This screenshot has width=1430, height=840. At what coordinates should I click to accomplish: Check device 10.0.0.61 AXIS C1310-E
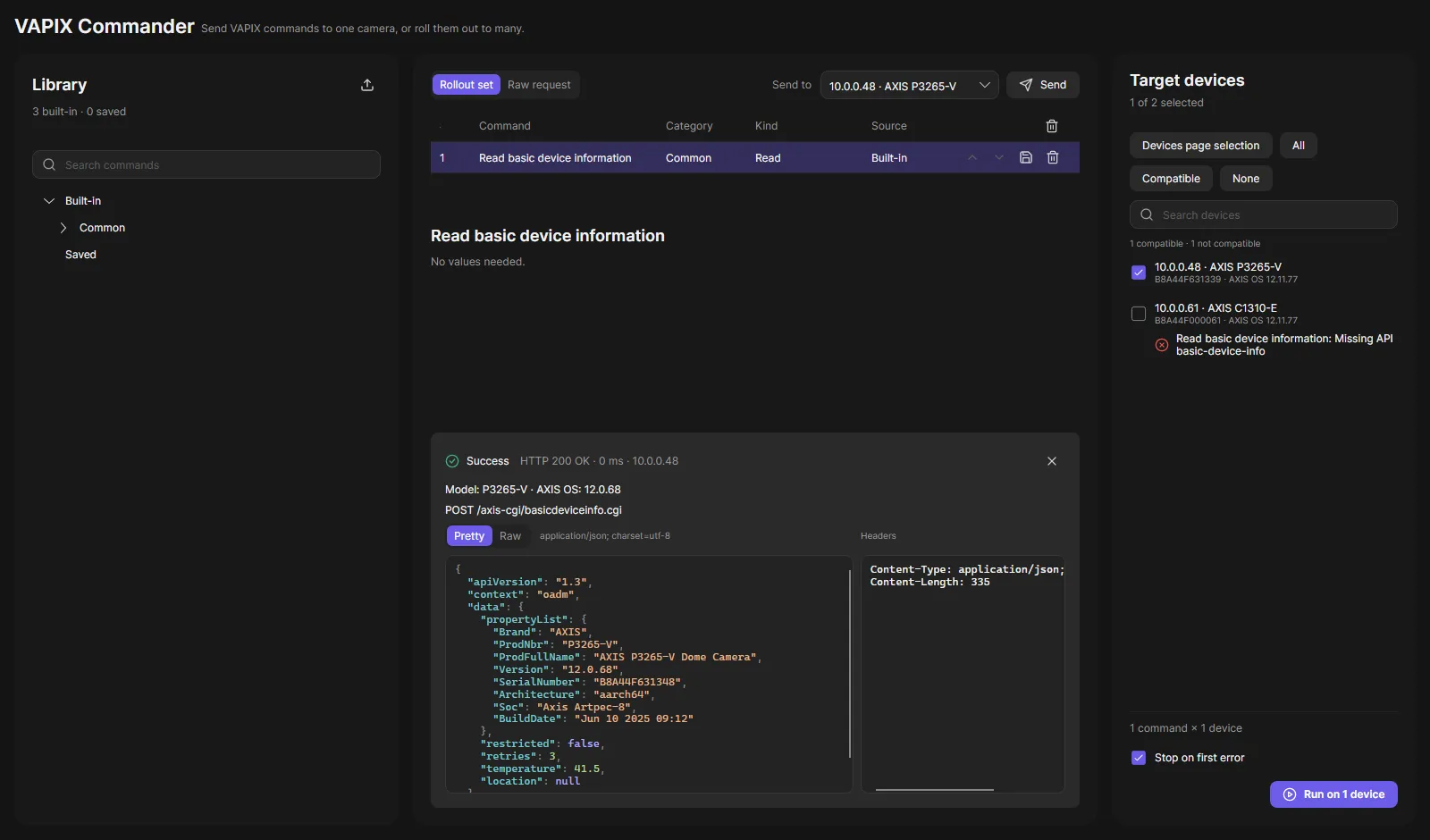pos(1139,314)
